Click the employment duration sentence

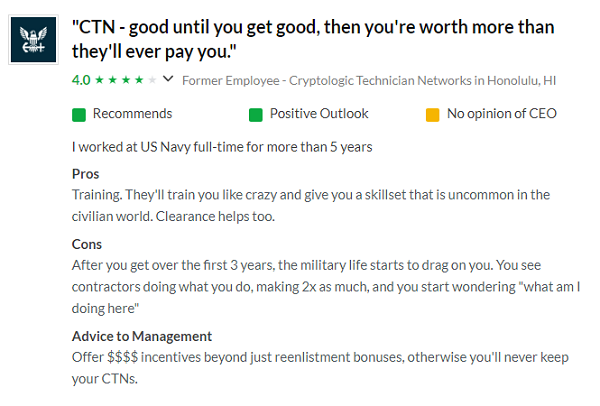(222, 147)
